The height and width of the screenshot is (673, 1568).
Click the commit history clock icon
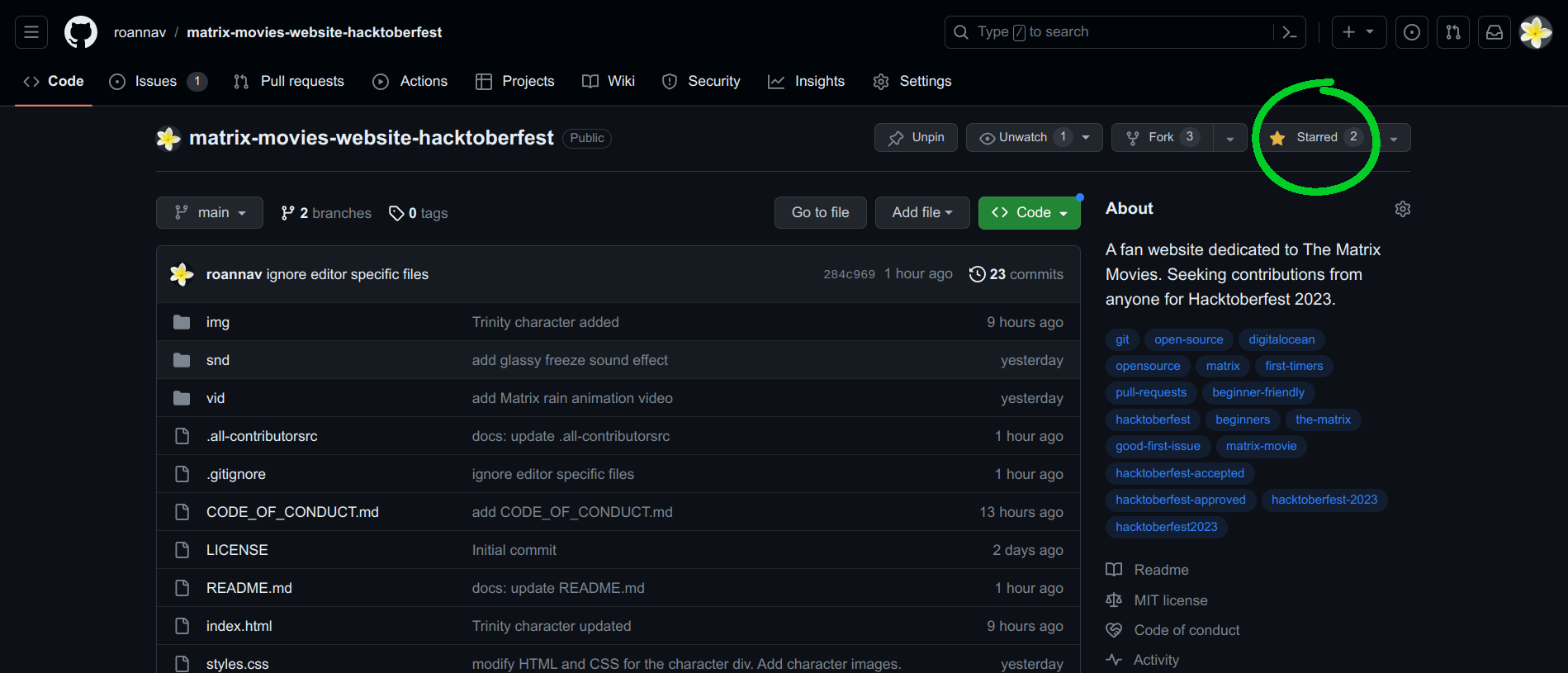click(x=977, y=274)
